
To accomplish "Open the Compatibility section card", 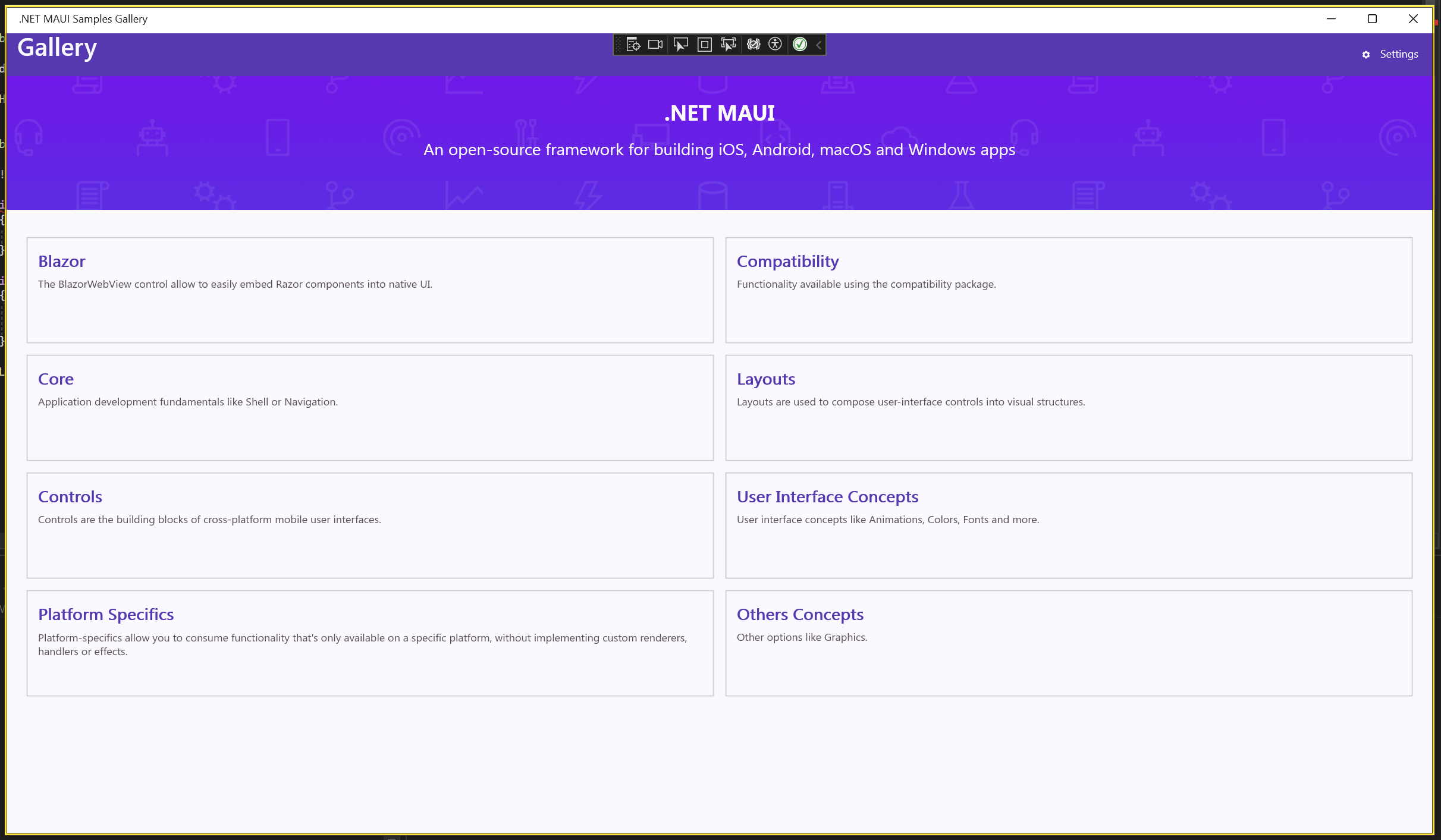I will 1068,290.
